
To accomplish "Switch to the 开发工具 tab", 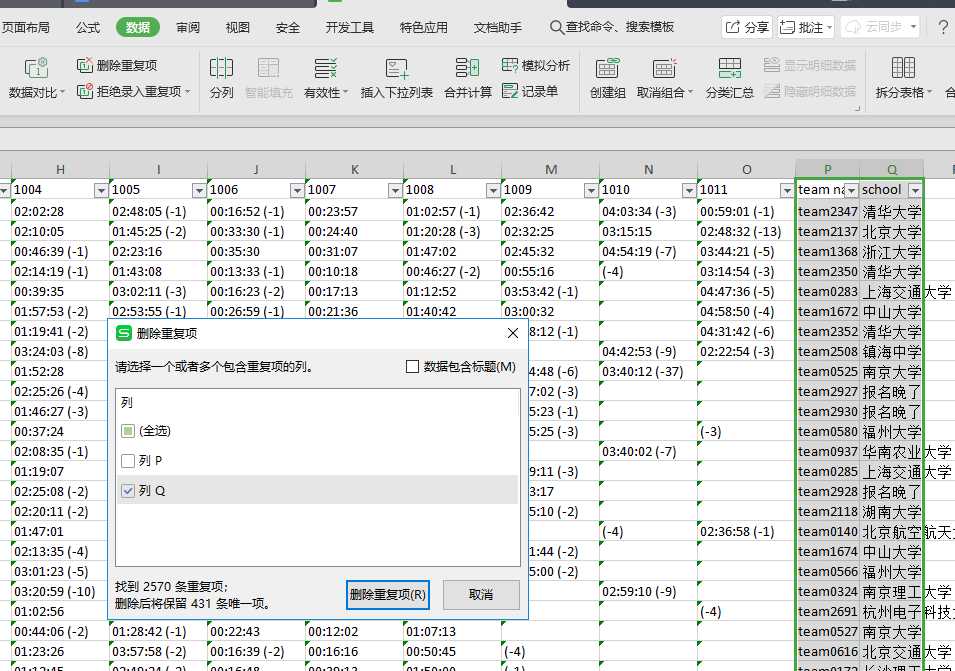I will [x=350, y=27].
